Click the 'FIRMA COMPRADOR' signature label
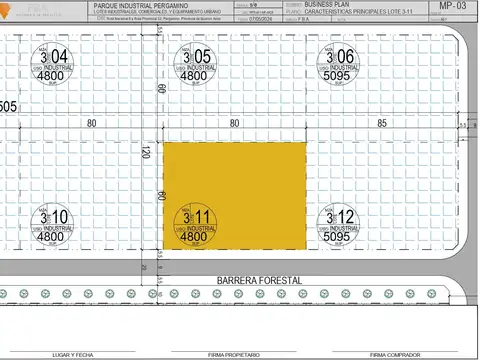 click(x=395, y=355)
